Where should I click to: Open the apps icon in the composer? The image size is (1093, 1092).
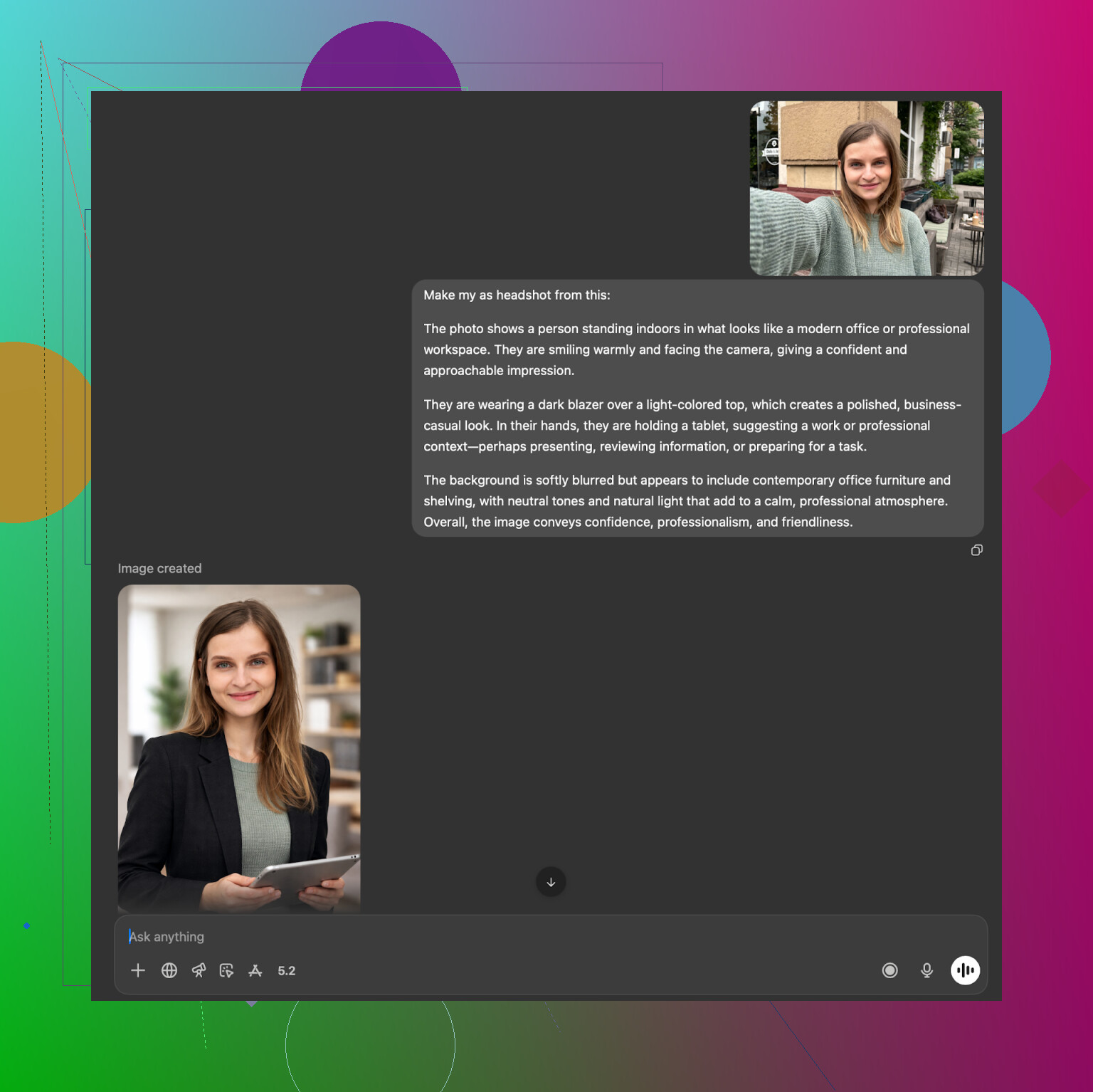(x=255, y=970)
